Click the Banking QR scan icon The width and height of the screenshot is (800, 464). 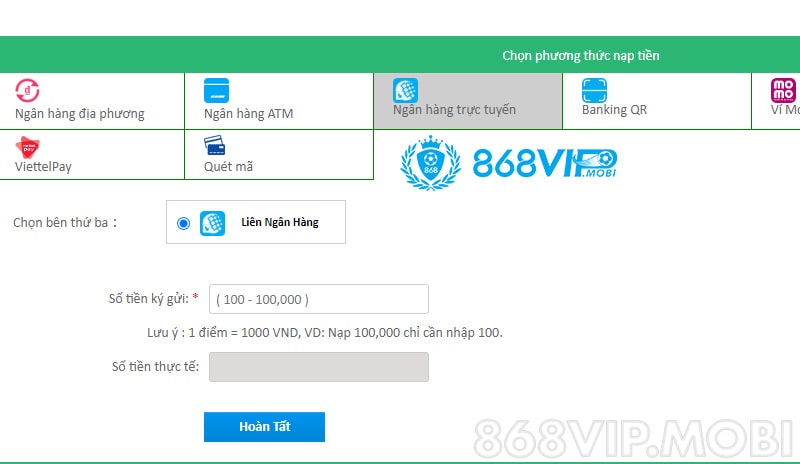pos(594,90)
